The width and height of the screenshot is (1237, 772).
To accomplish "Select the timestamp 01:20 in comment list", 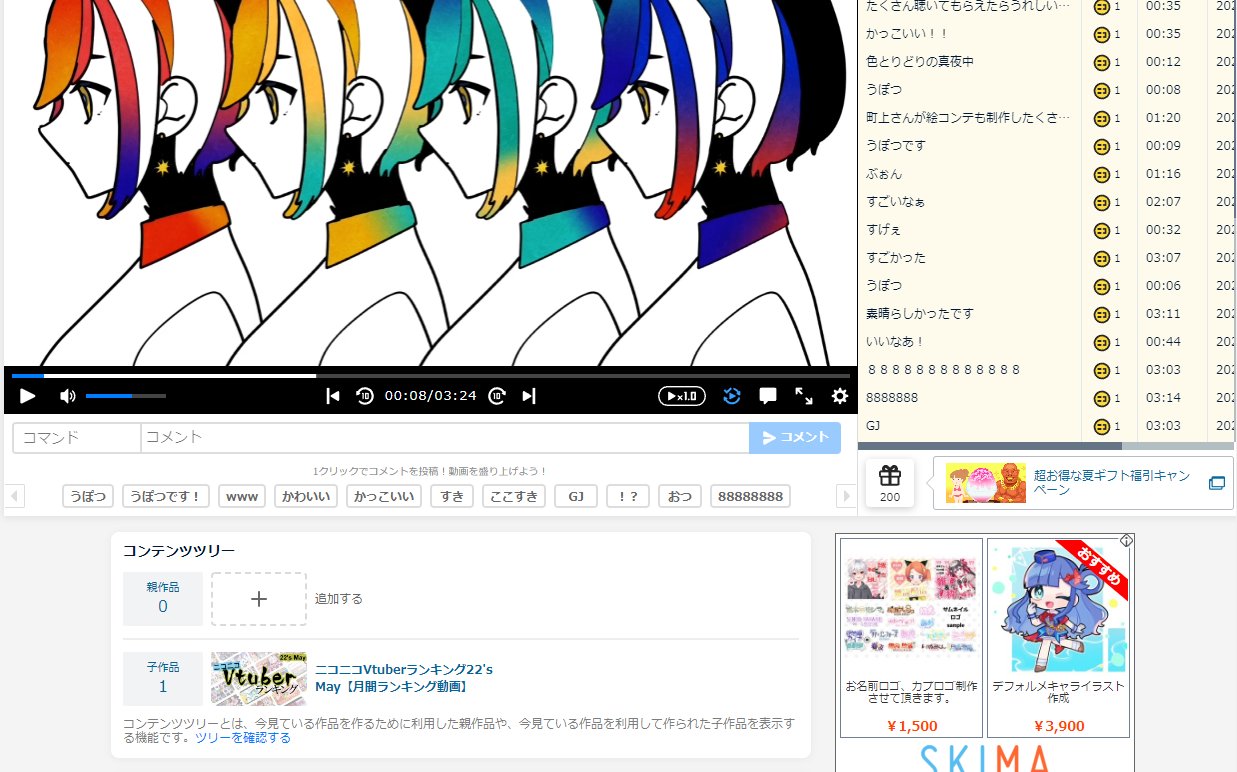I will [x=1163, y=118].
